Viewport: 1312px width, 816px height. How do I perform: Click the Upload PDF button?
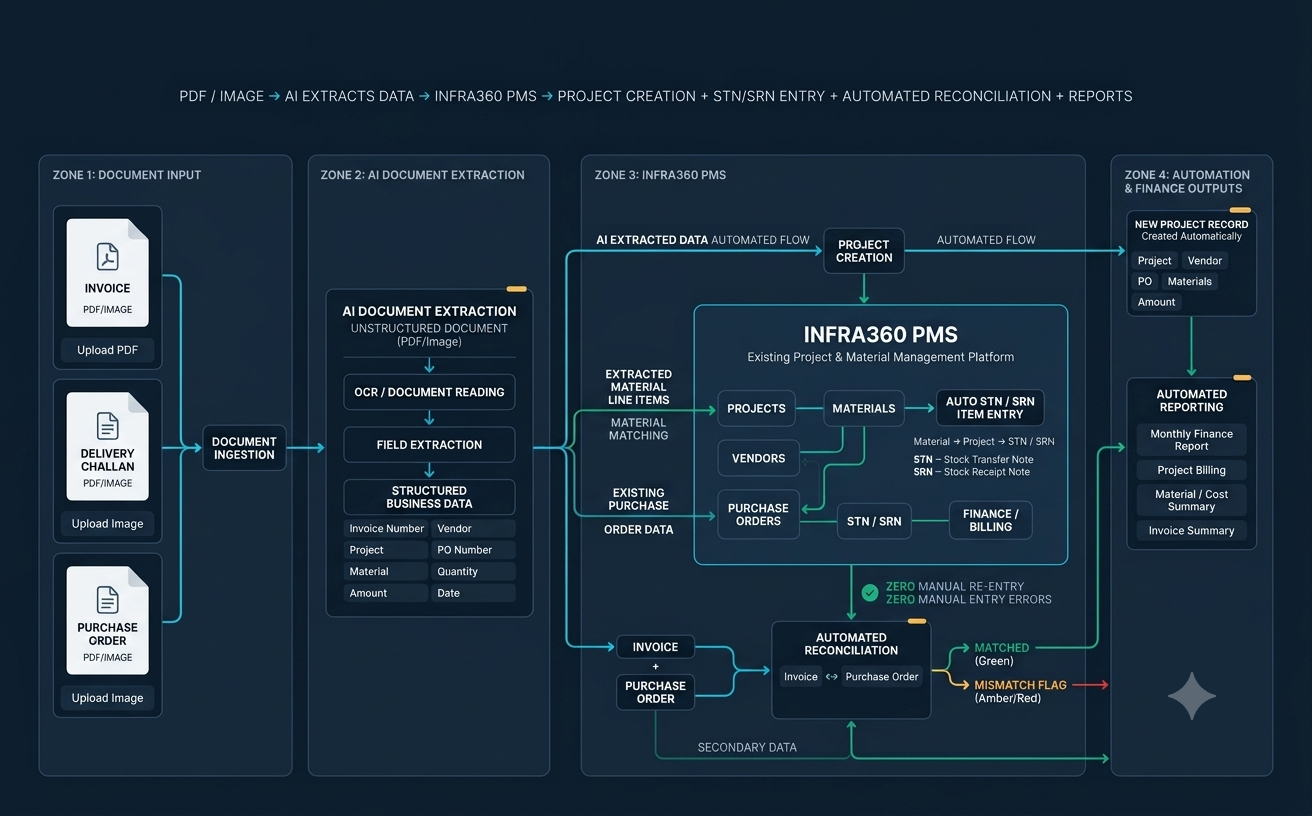coord(108,350)
